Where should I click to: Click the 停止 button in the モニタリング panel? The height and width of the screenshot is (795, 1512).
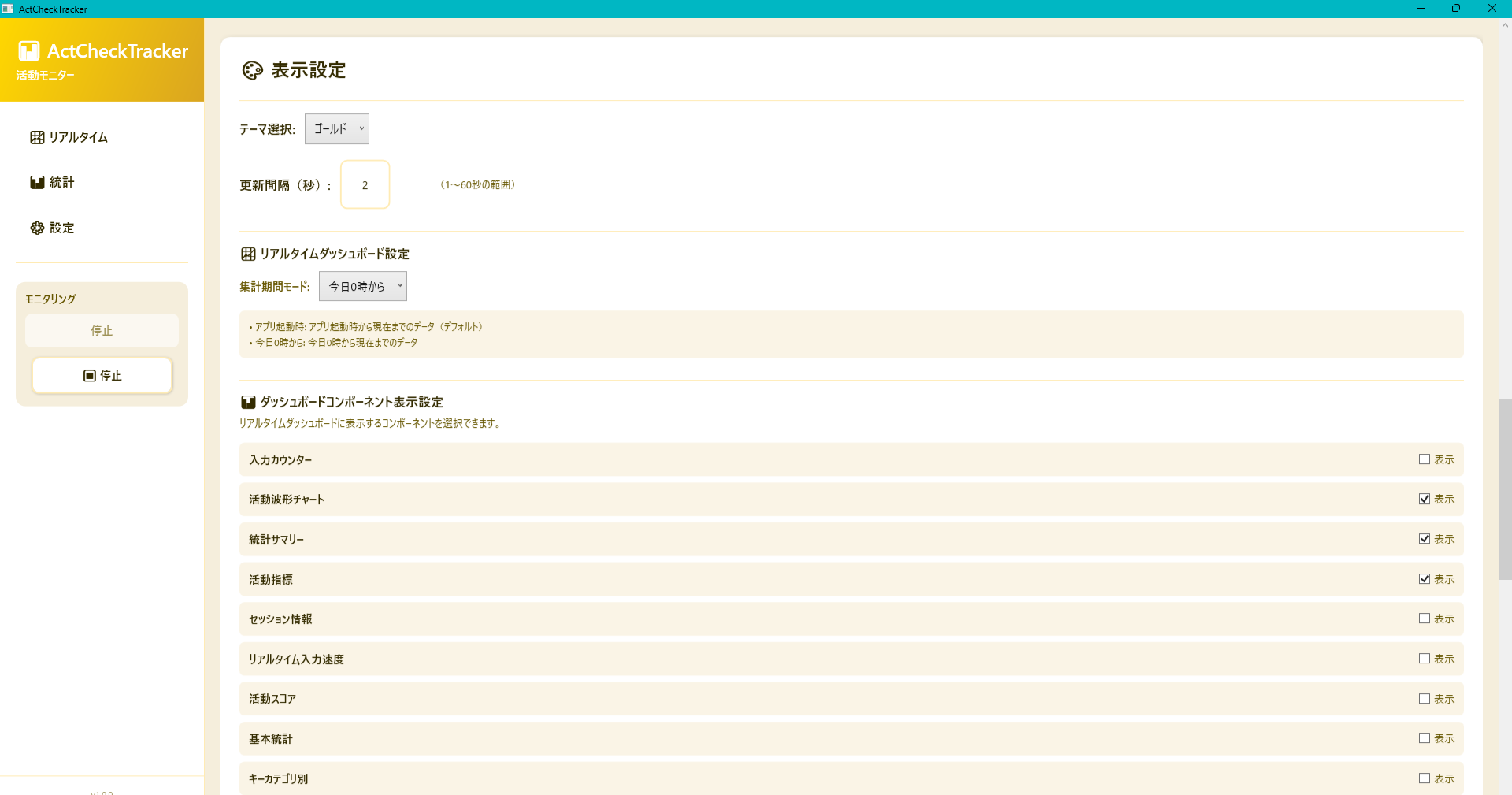point(102,376)
